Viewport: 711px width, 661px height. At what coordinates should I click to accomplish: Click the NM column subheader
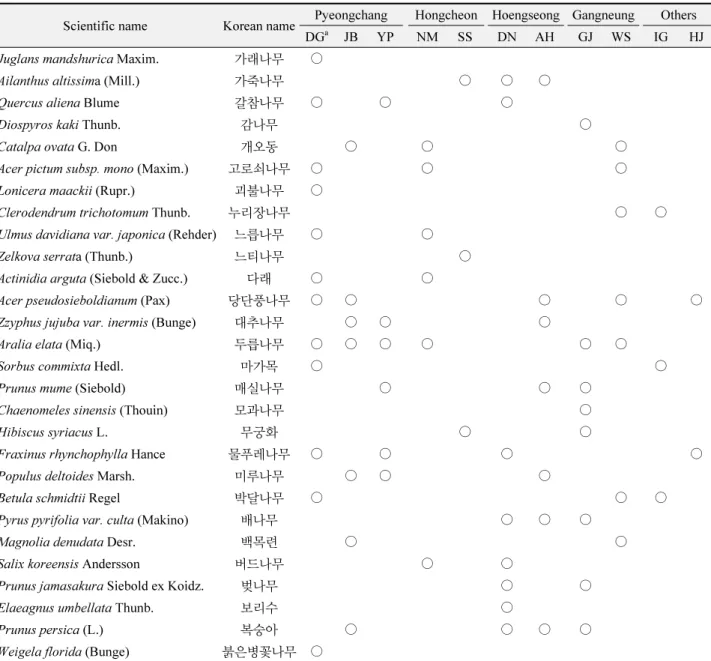(427, 37)
